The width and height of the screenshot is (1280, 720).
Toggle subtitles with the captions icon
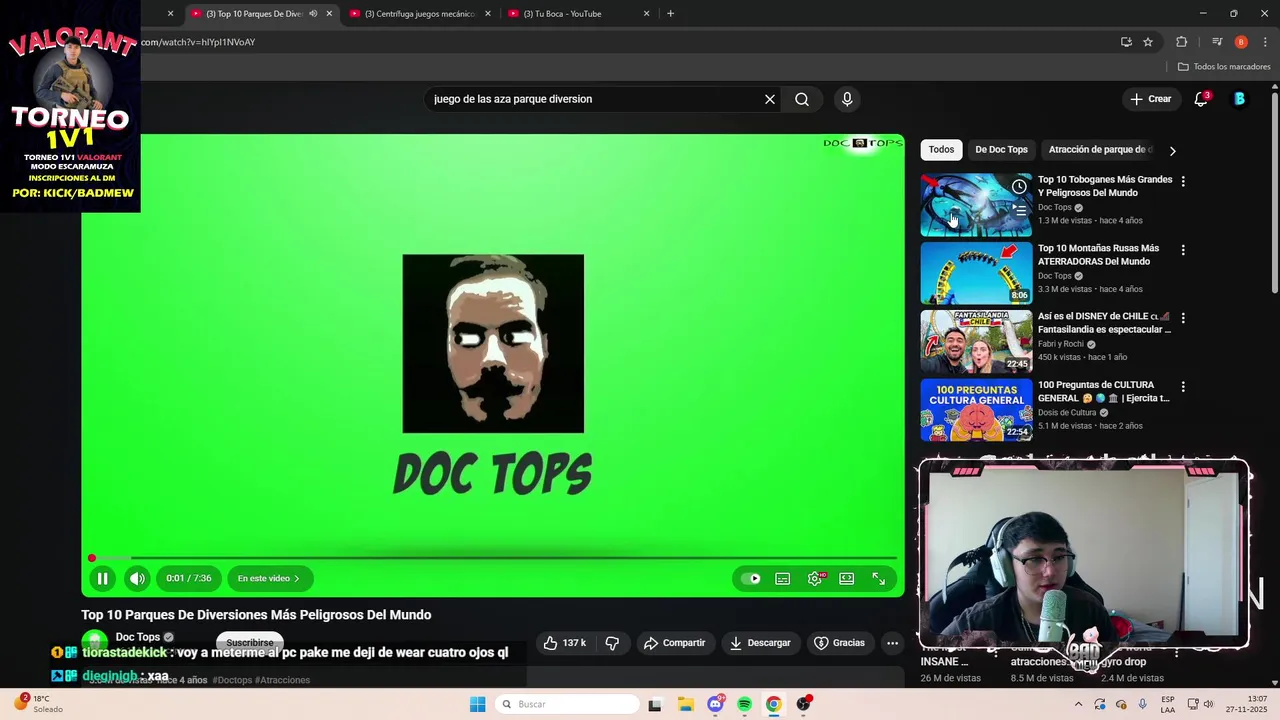(783, 578)
